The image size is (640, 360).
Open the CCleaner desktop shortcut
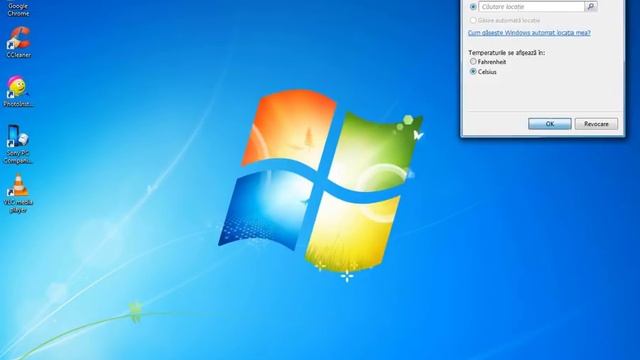(18, 42)
